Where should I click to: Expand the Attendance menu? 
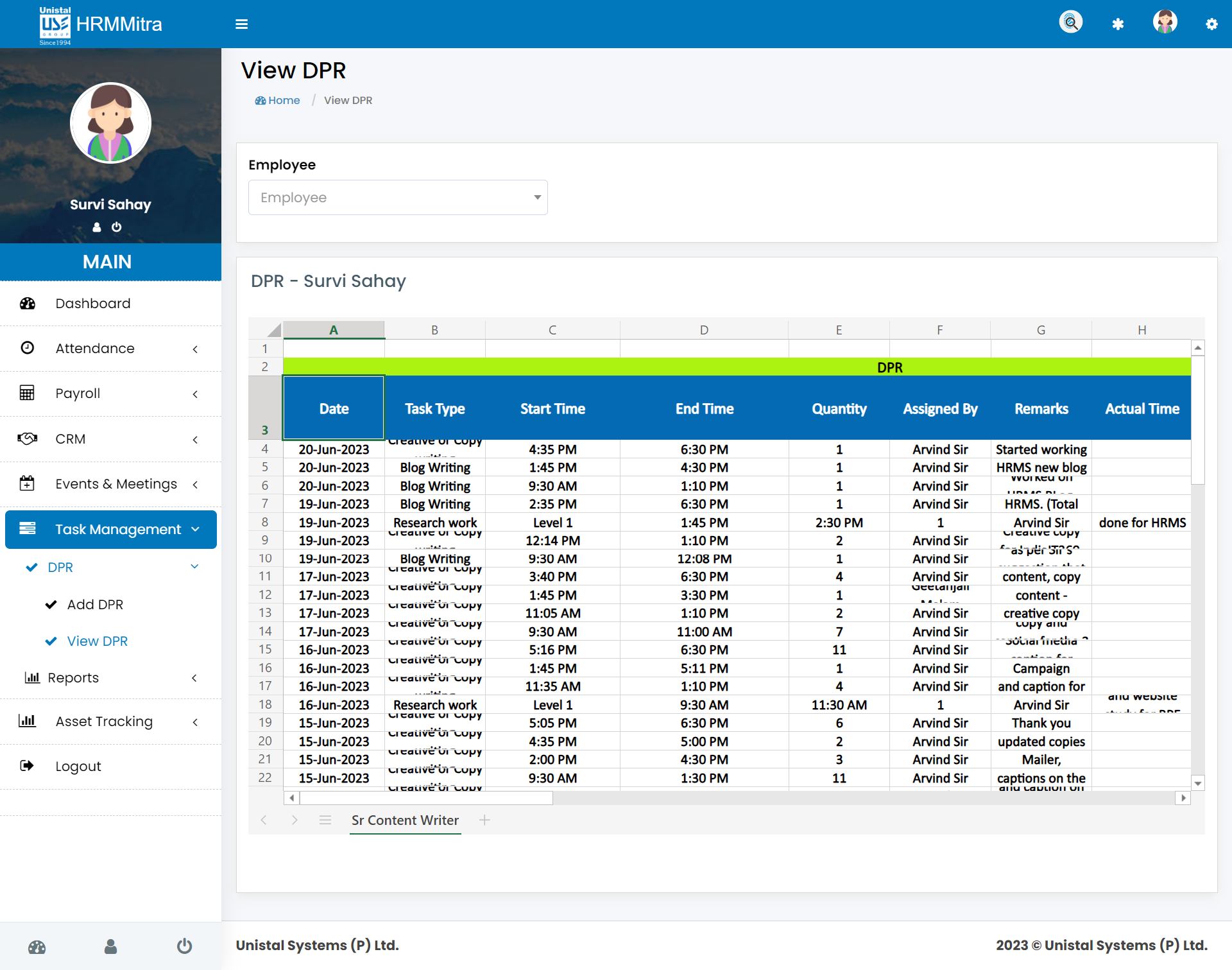[110, 349]
